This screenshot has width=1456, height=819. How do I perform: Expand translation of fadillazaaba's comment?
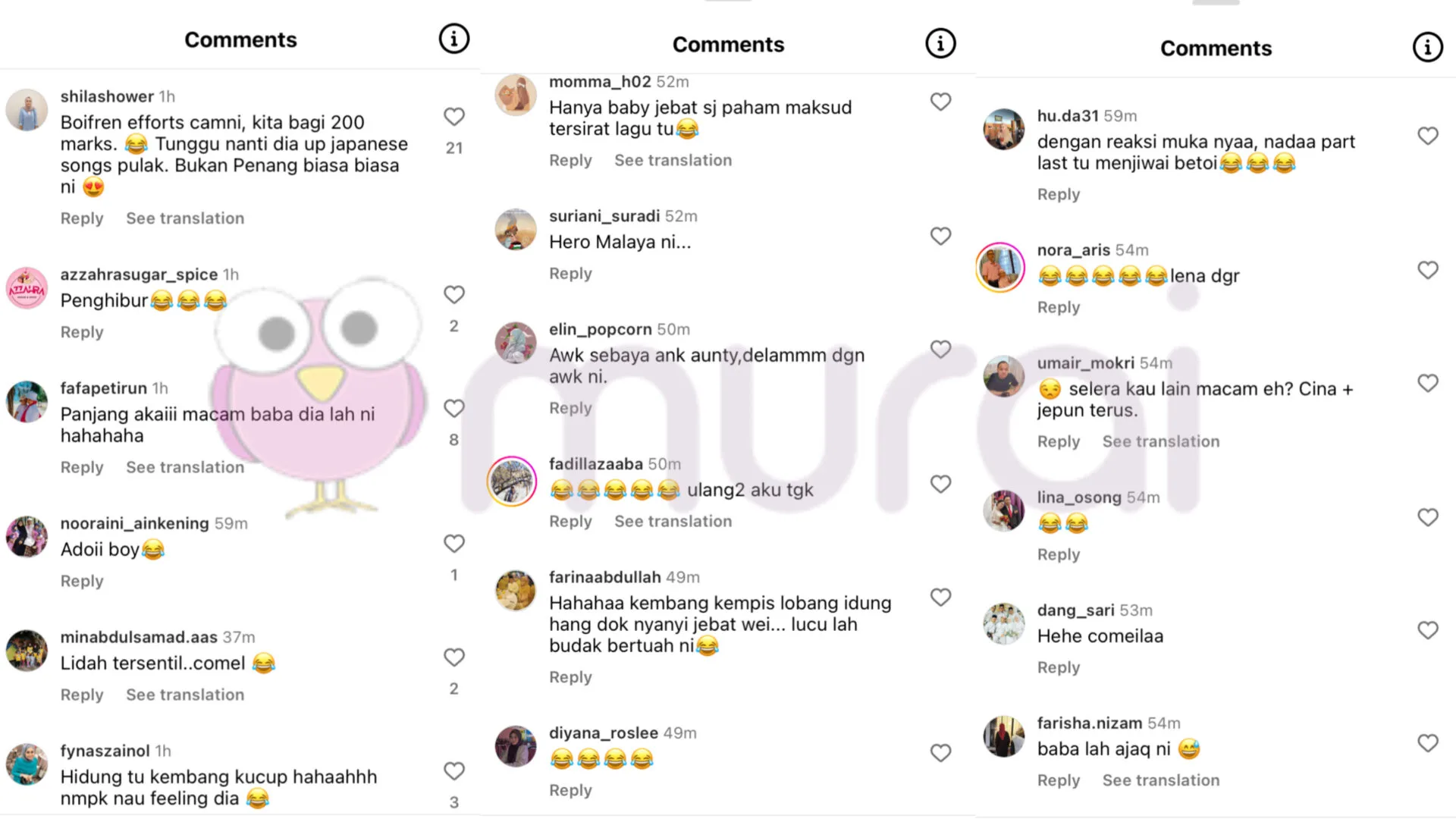click(673, 521)
